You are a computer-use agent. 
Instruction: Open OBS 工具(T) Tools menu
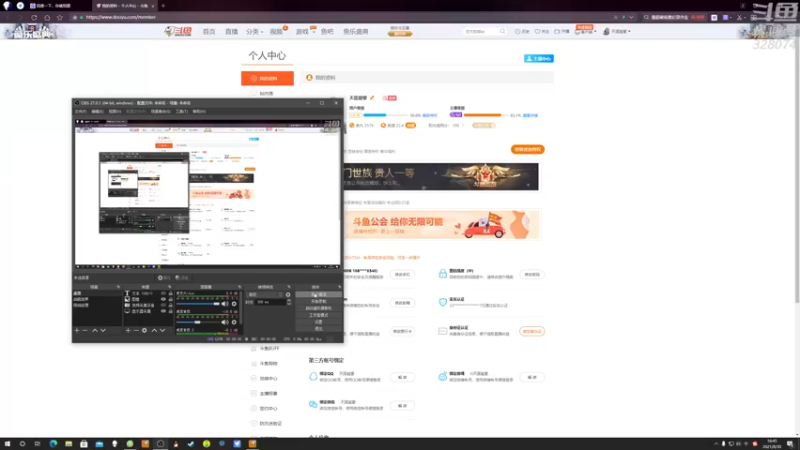pos(182,111)
